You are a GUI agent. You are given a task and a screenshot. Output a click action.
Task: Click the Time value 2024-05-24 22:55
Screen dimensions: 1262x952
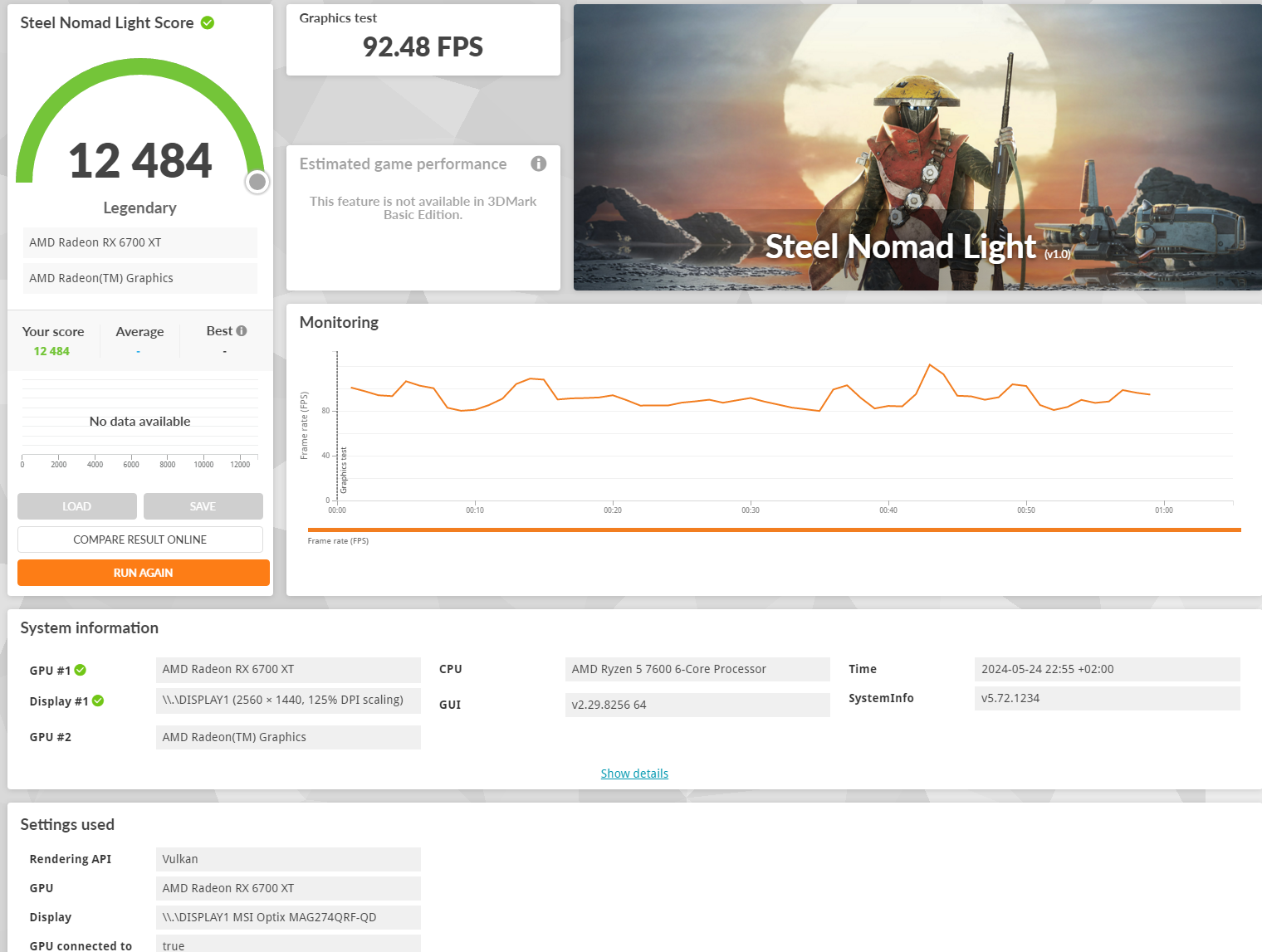click(1108, 669)
